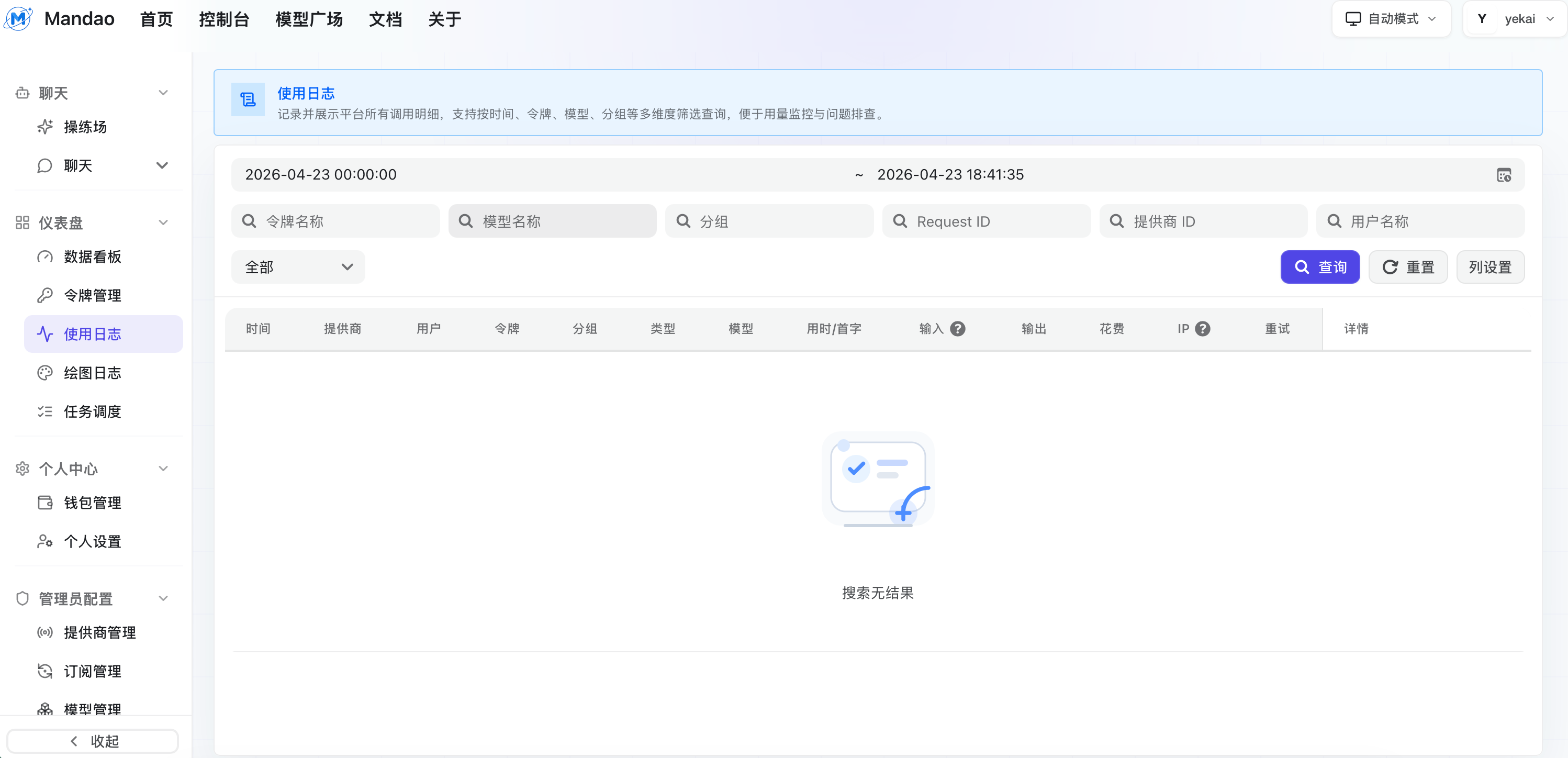Open 模型广场 in top navigation

[x=309, y=19]
